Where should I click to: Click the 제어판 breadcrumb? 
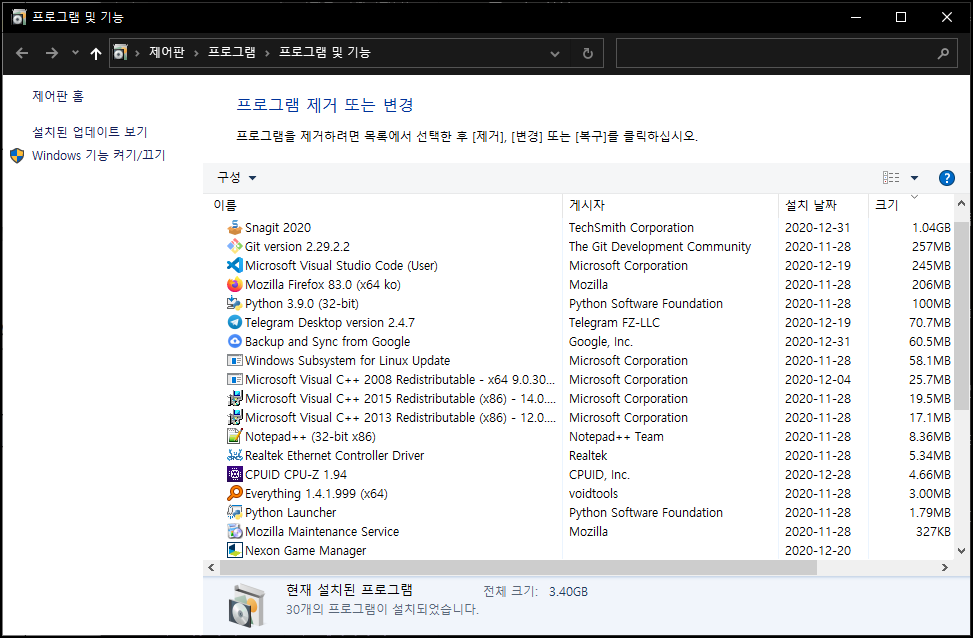click(166, 53)
